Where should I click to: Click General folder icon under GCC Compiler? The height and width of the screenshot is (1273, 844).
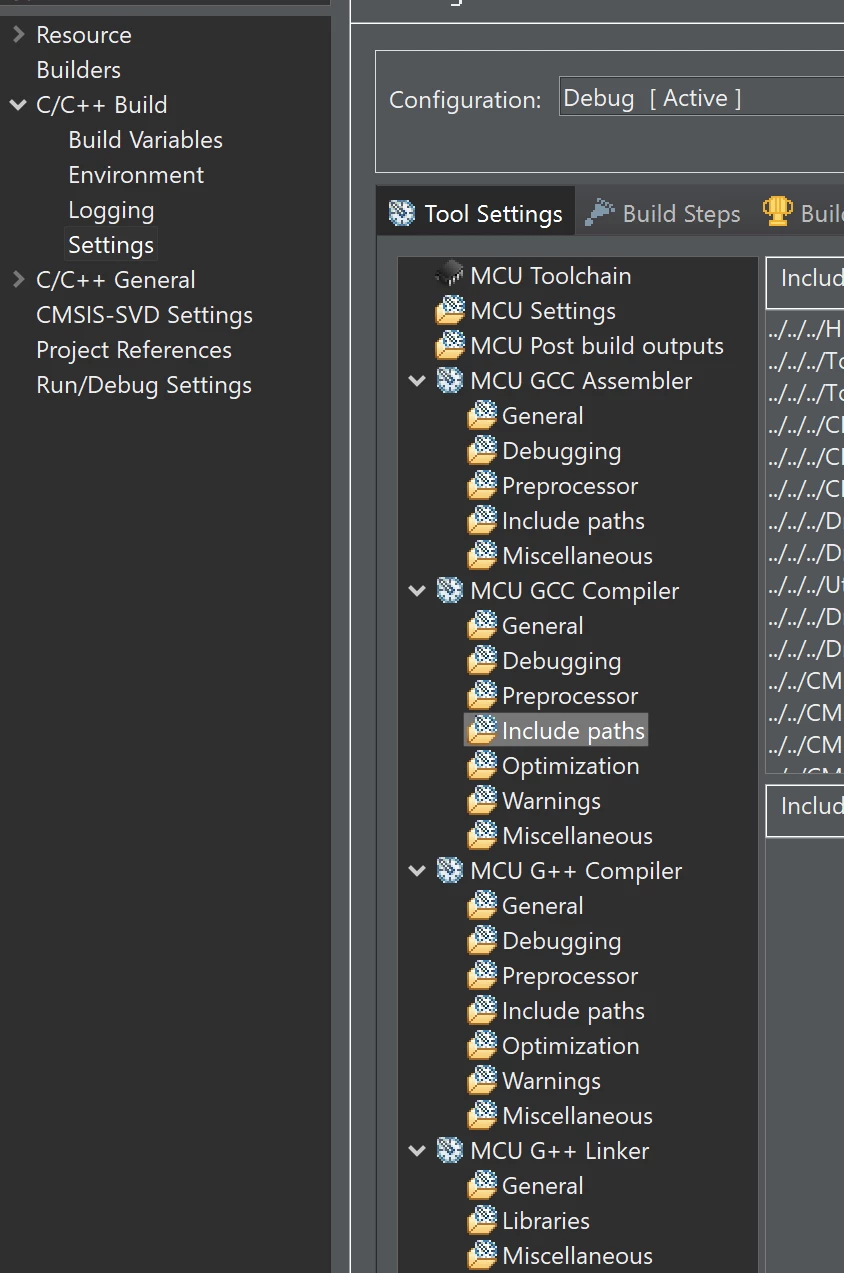(483, 625)
